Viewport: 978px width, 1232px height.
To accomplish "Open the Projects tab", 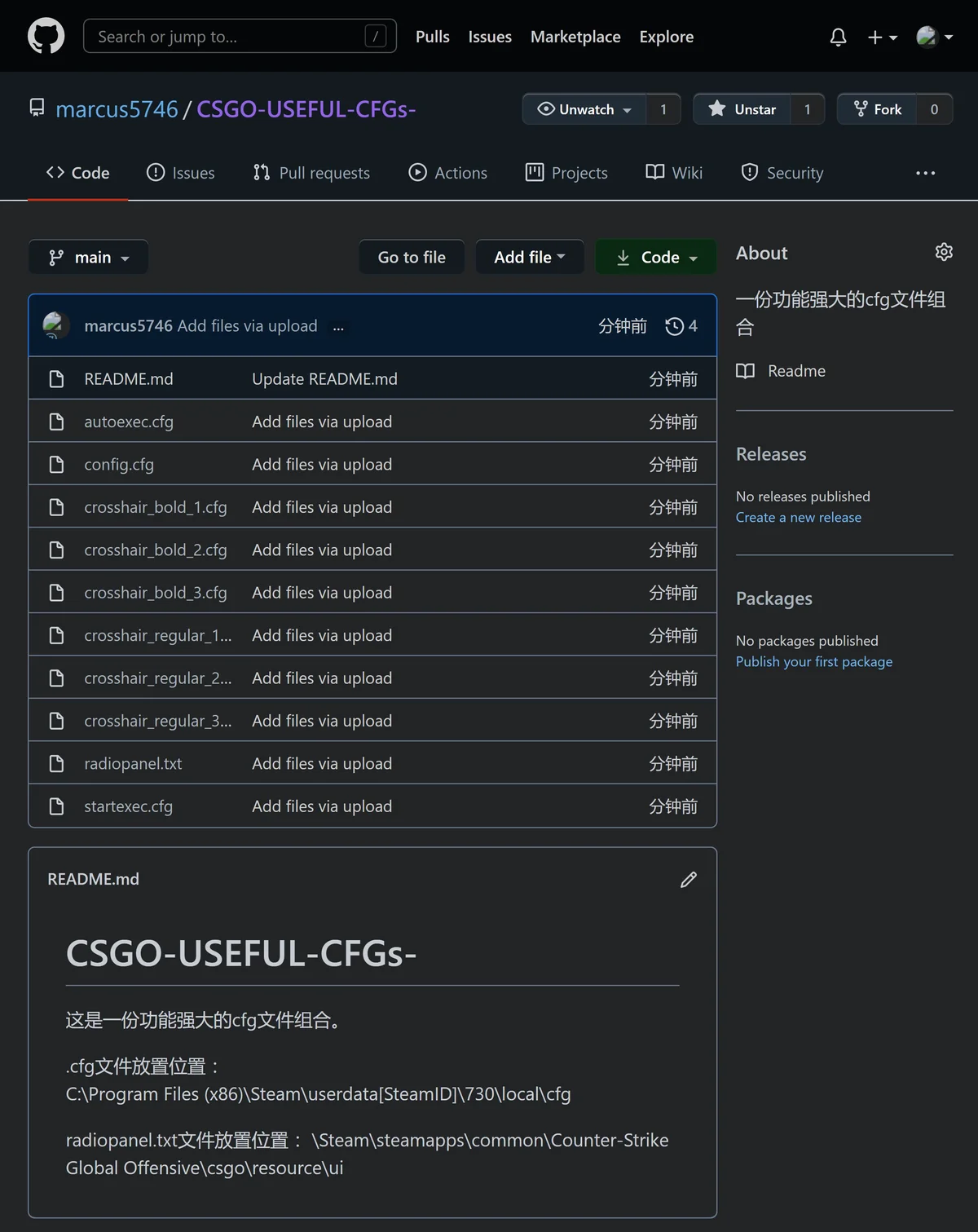I will [x=566, y=173].
